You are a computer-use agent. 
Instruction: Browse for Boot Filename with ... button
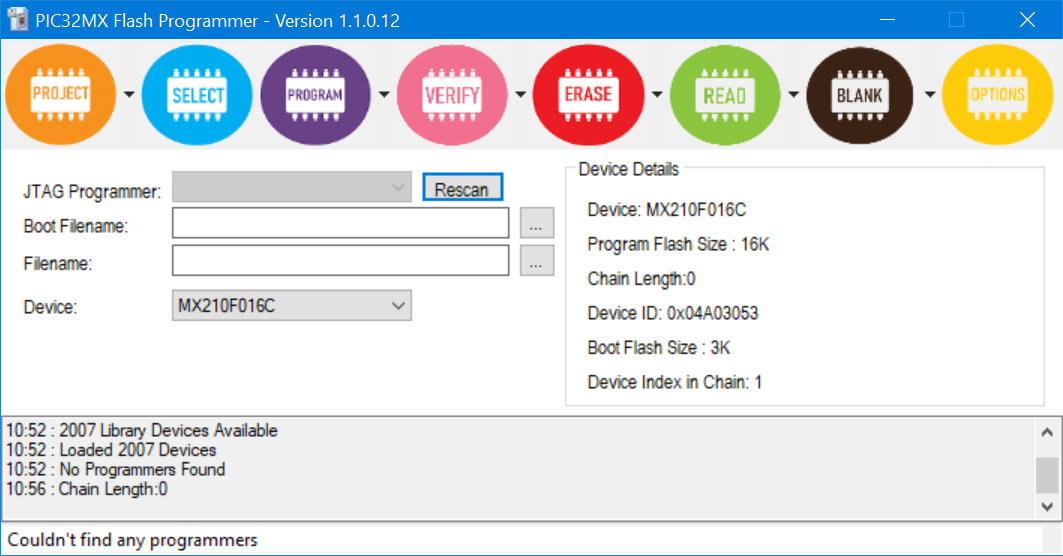(536, 224)
